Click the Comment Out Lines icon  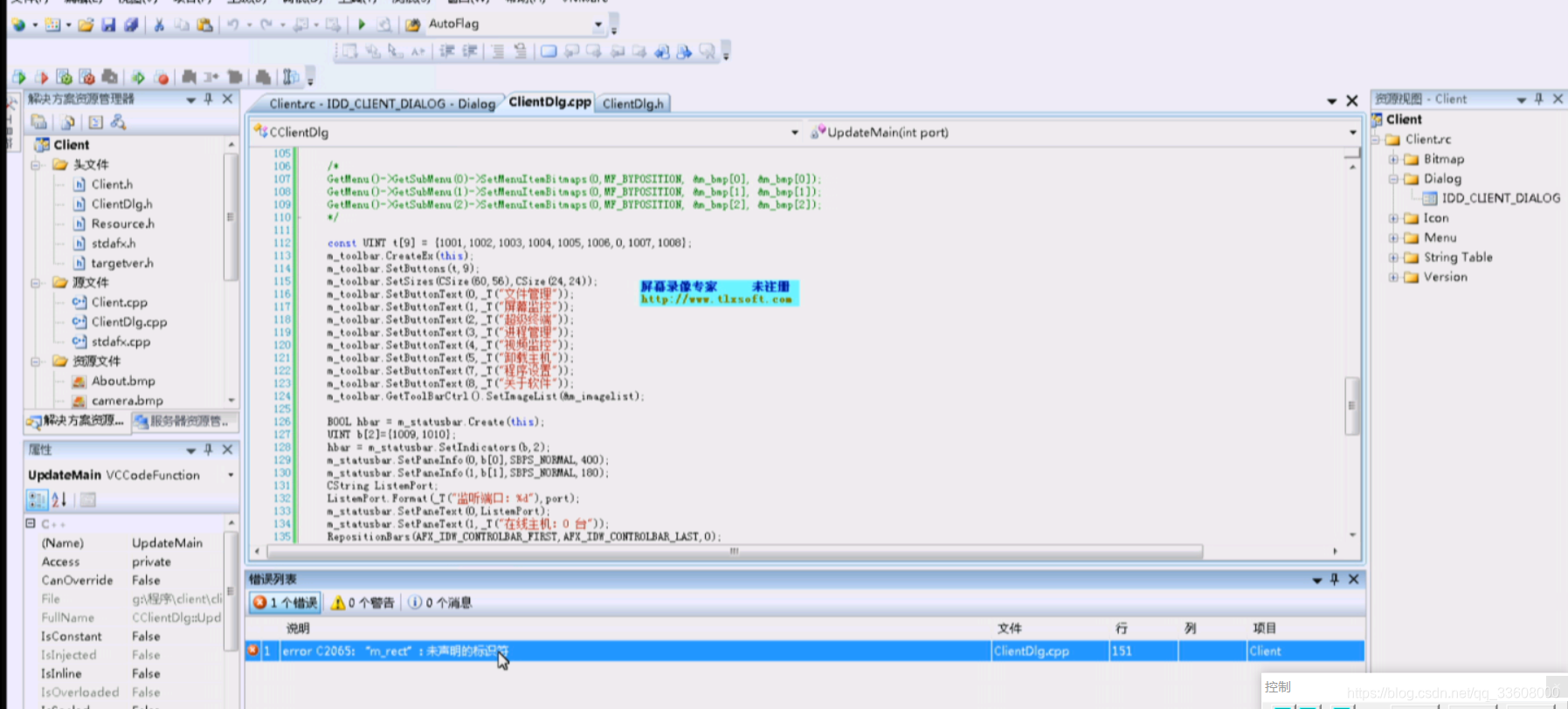(497, 52)
